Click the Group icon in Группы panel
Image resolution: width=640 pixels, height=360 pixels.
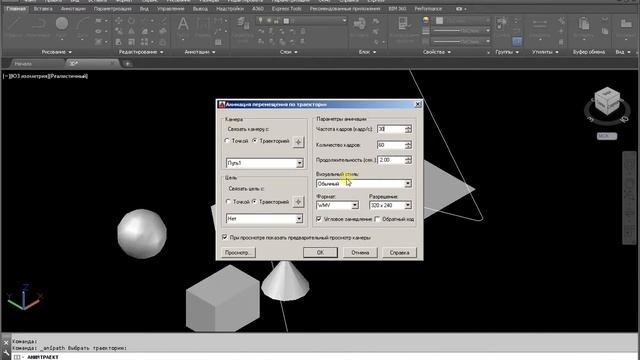[x=502, y=24]
